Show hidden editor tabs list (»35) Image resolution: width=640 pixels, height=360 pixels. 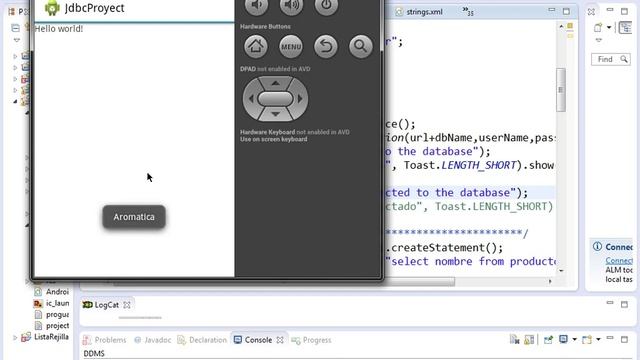(468, 11)
